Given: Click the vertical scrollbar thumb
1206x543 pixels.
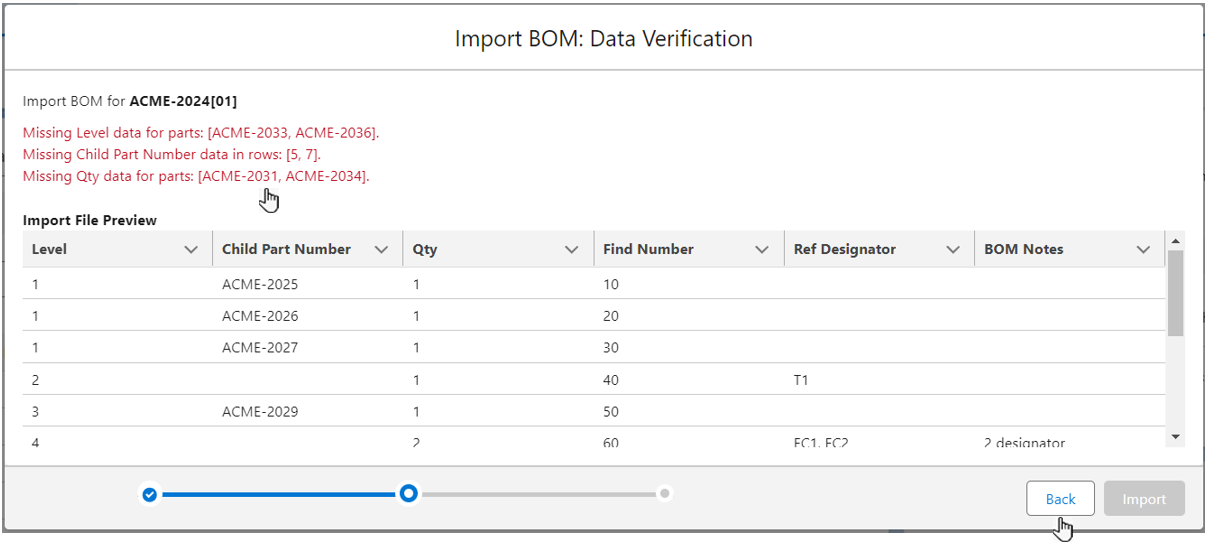Looking at the screenshot, I should pos(1175,292).
